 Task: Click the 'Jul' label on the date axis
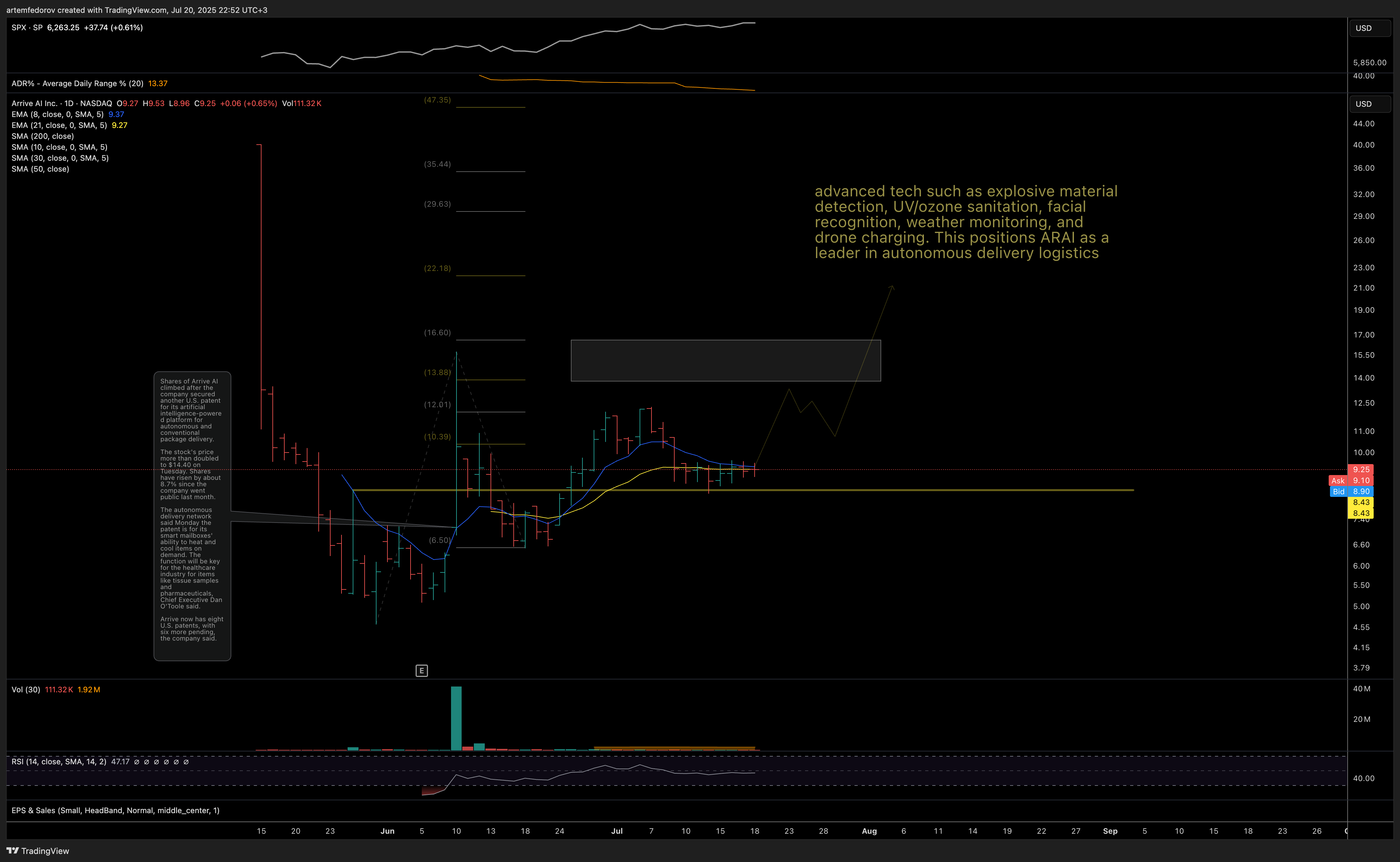[x=617, y=831]
